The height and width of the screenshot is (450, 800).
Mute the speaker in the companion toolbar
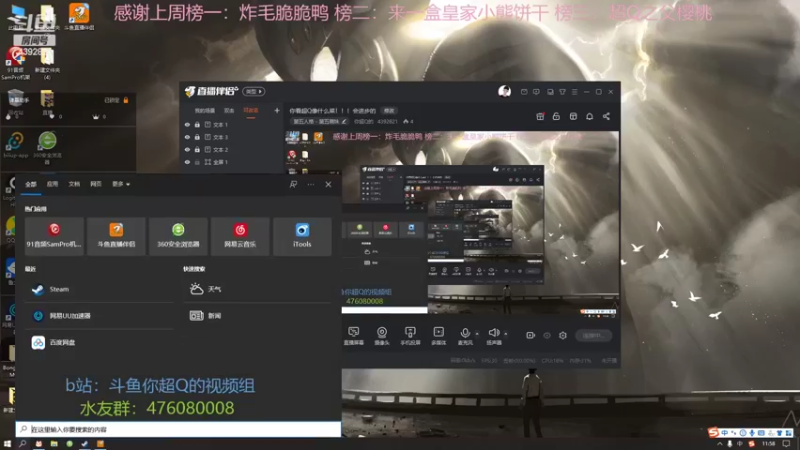(493, 336)
